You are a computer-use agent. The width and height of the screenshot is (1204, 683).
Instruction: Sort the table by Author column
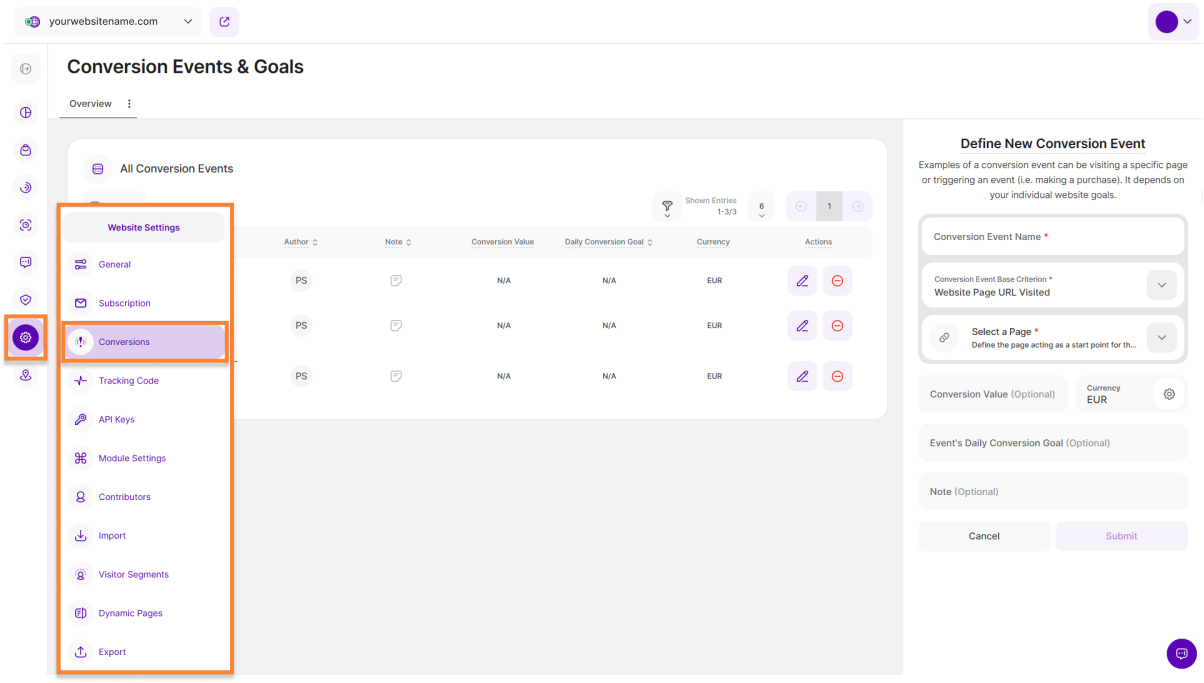301,242
